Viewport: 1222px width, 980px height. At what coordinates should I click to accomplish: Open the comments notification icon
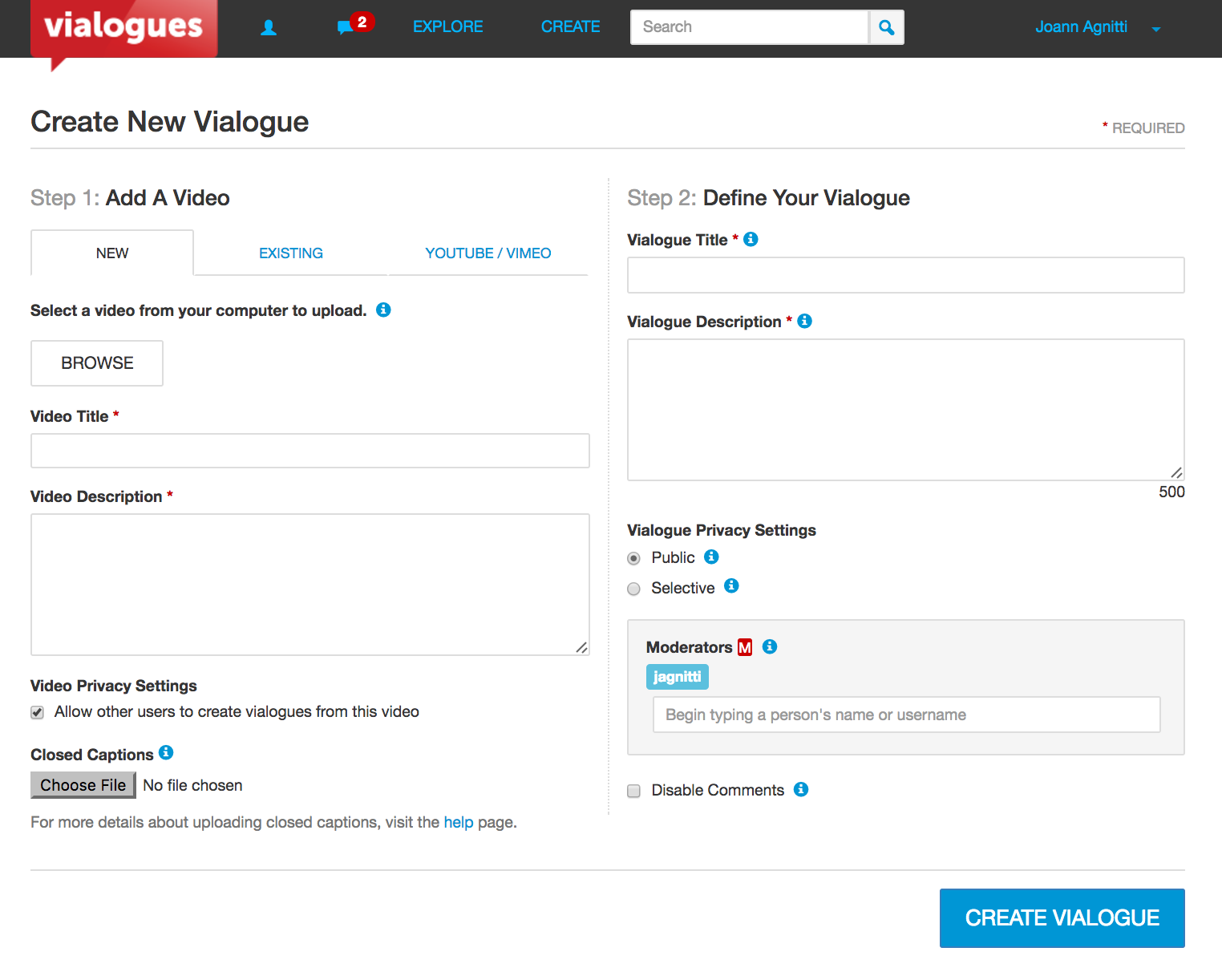tap(345, 28)
